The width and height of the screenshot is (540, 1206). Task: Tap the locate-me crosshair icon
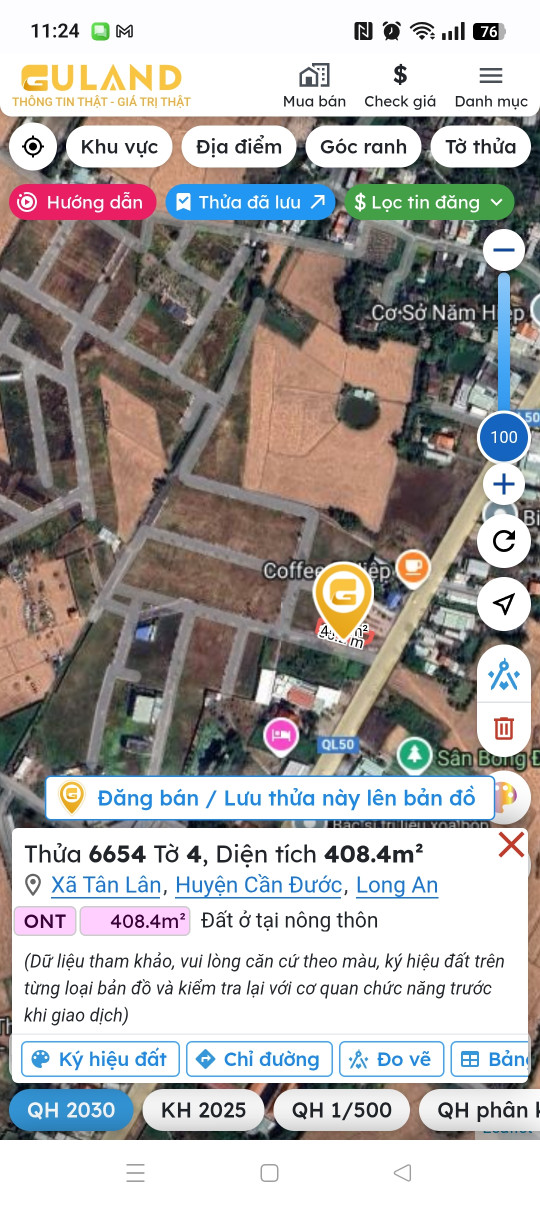coord(33,147)
